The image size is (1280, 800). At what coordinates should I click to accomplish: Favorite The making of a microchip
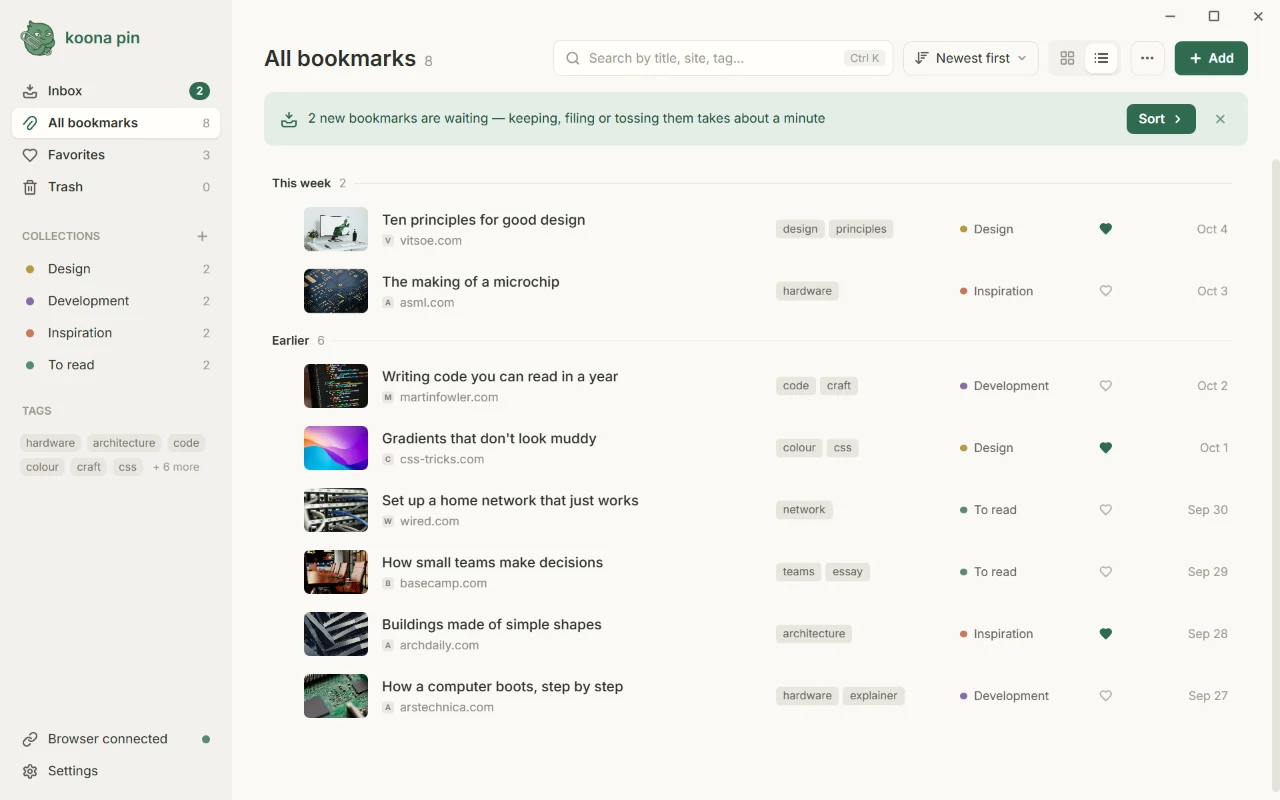click(1105, 291)
